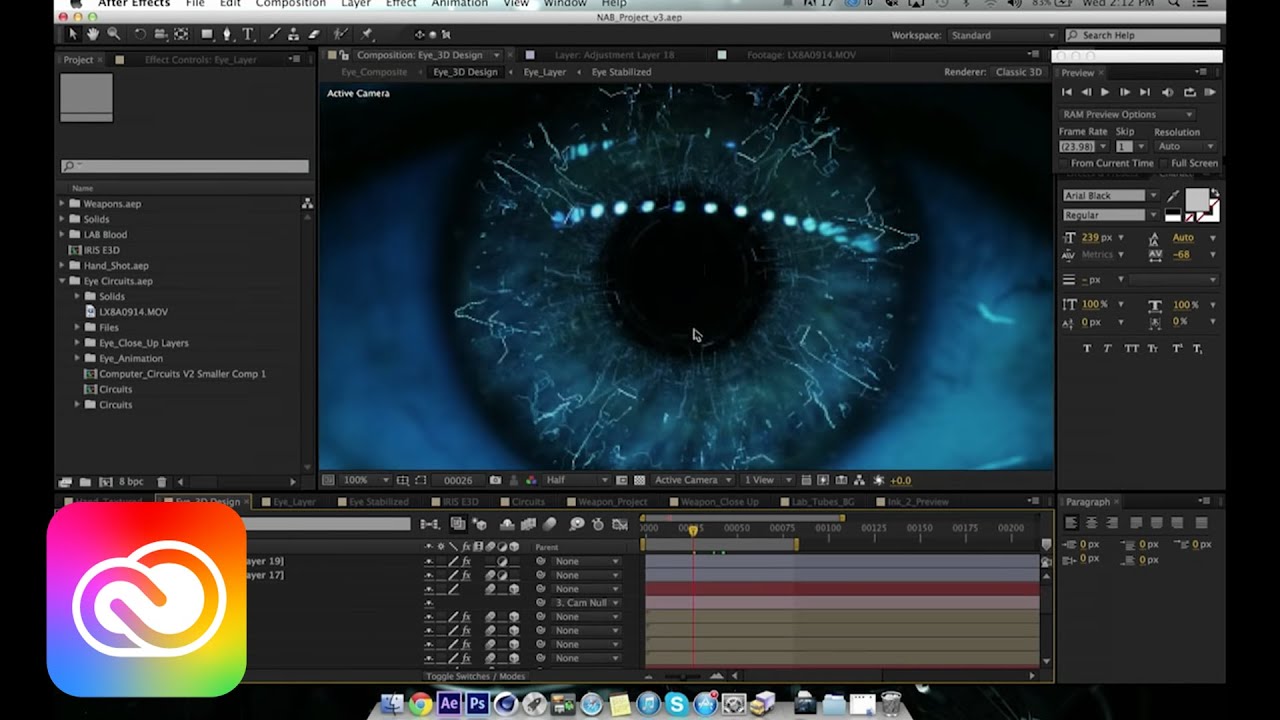Switch to Effect Controls: Eye_Layer tab
The image size is (1280, 720).
[x=200, y=60]
